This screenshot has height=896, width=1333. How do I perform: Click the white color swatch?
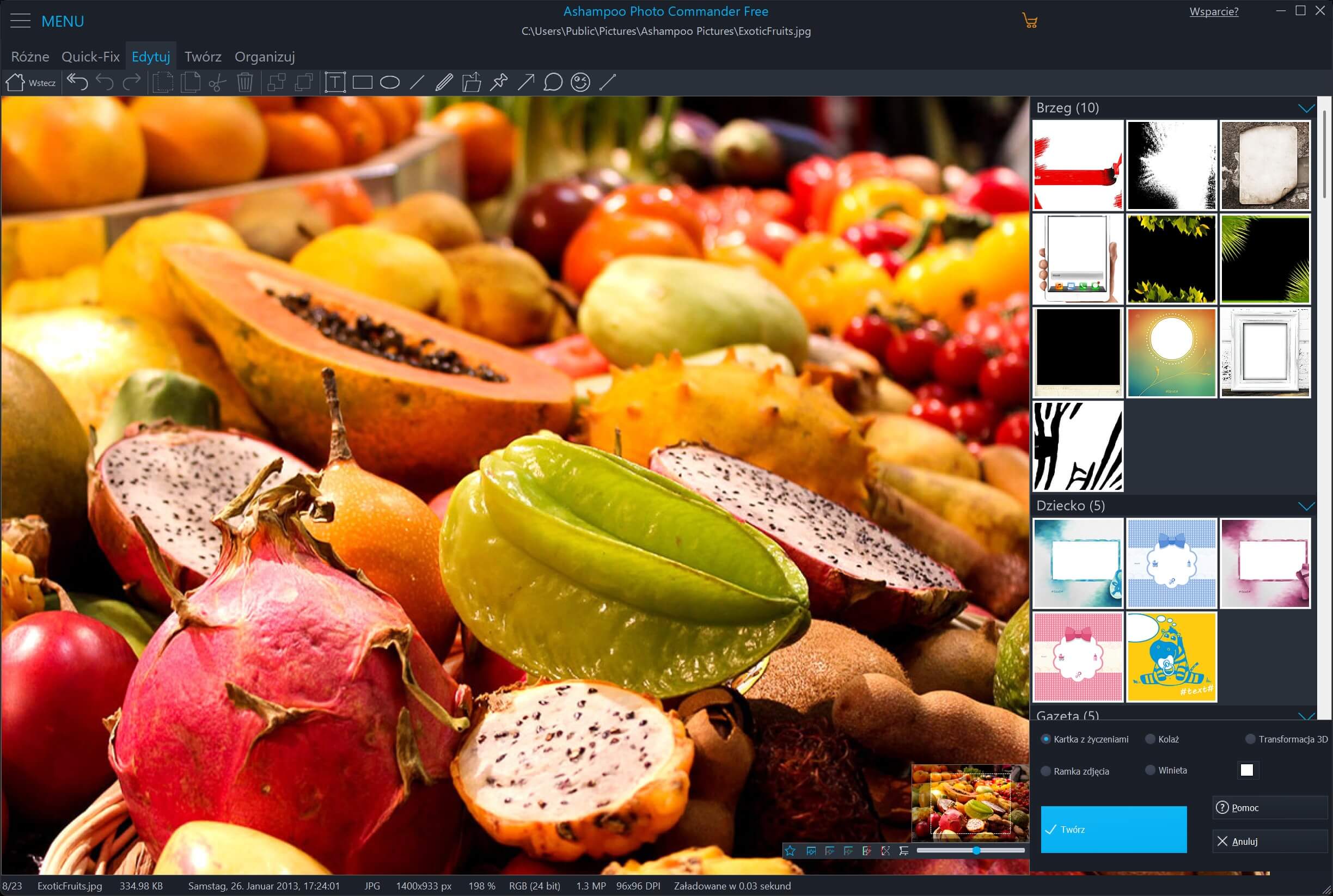pyautogui.click(x=1246, y=770)
